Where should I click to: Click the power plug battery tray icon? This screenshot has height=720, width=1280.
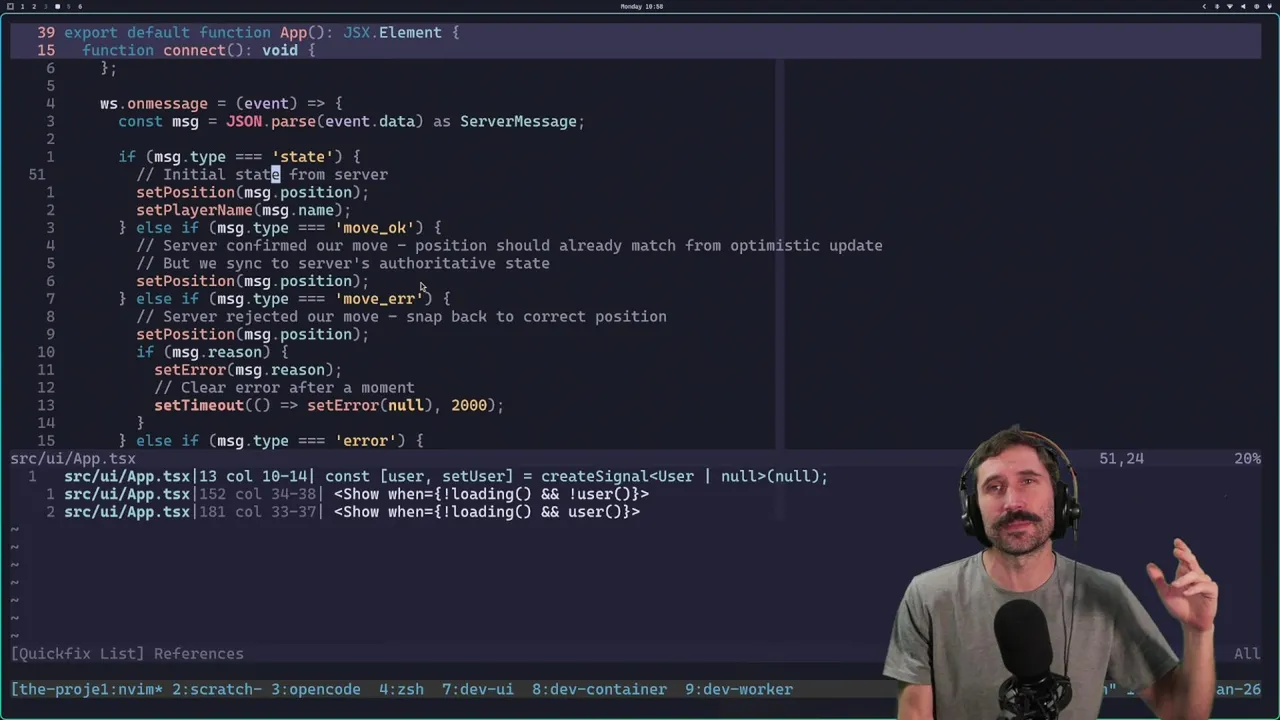[x=1269, y=6]
